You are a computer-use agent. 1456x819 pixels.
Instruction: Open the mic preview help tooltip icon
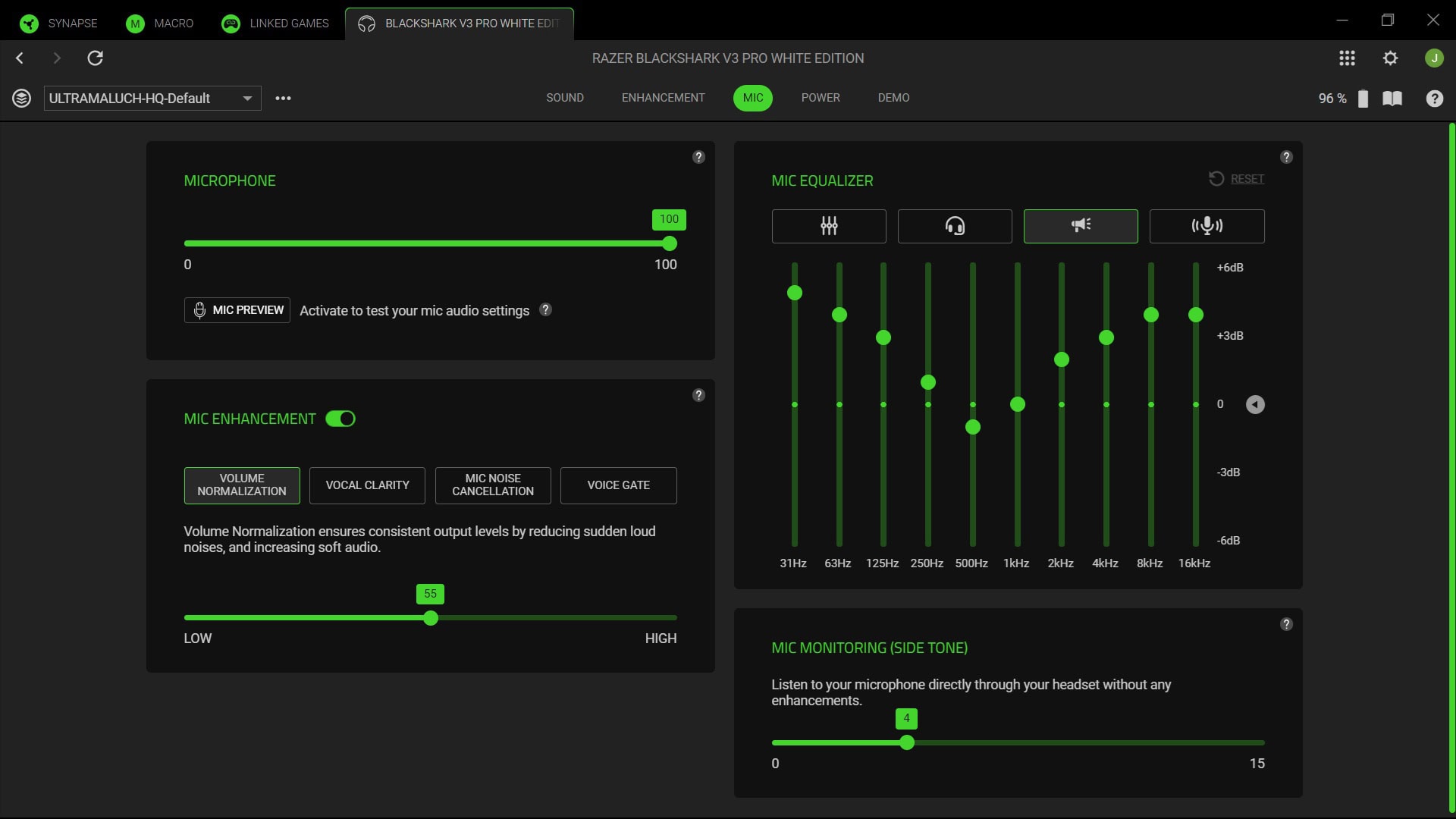[x=545, y=309]
